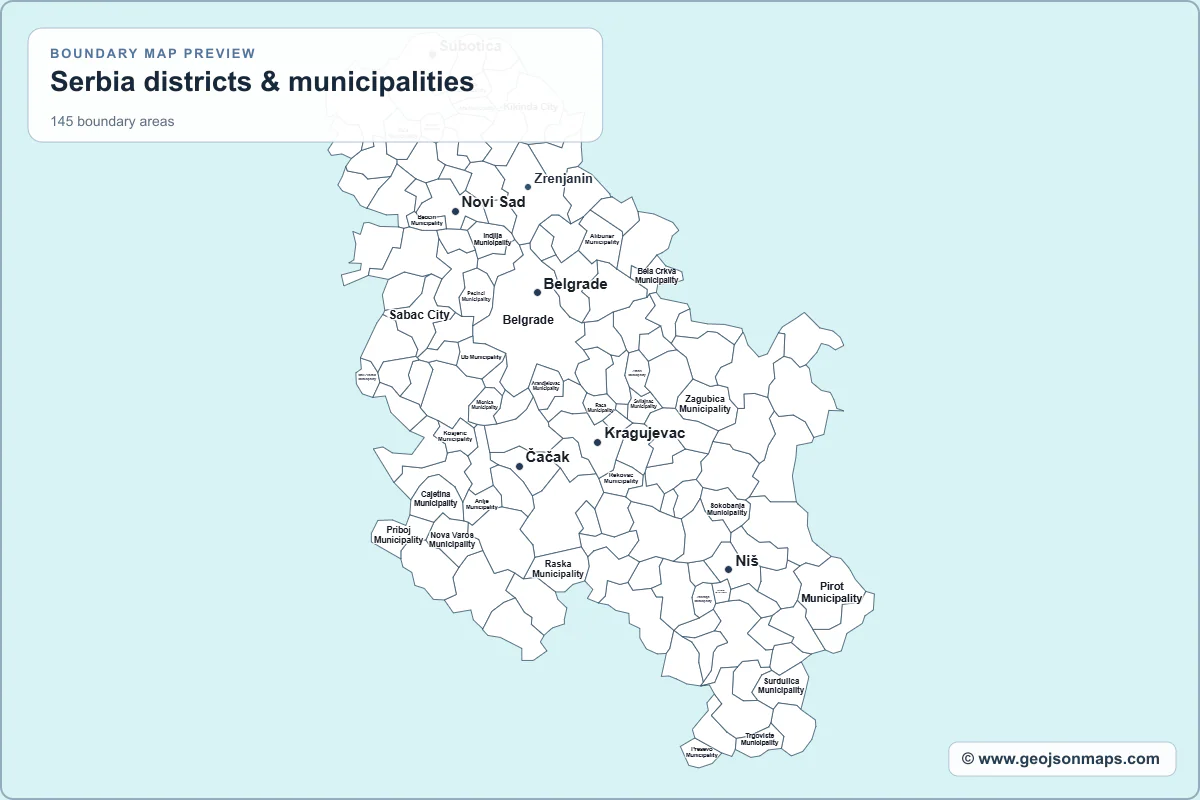Select the Beocin Municipality area
This screenshot has height=800, width=1200.
(x=427, y=220)
